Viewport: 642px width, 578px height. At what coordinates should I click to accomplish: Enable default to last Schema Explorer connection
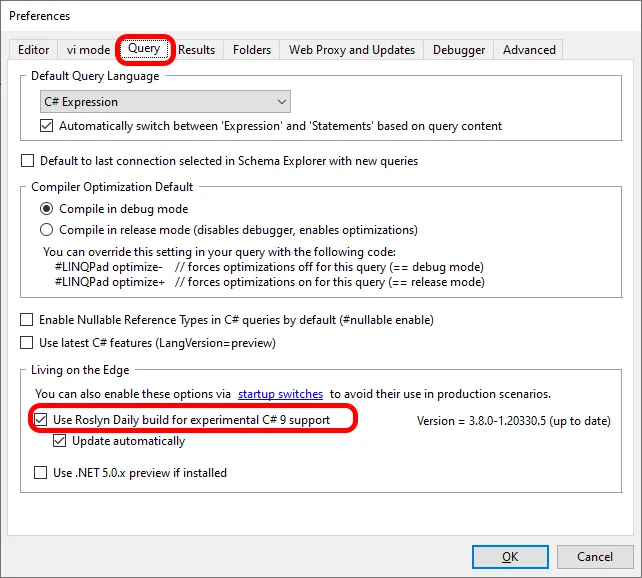tap(27, 161)
